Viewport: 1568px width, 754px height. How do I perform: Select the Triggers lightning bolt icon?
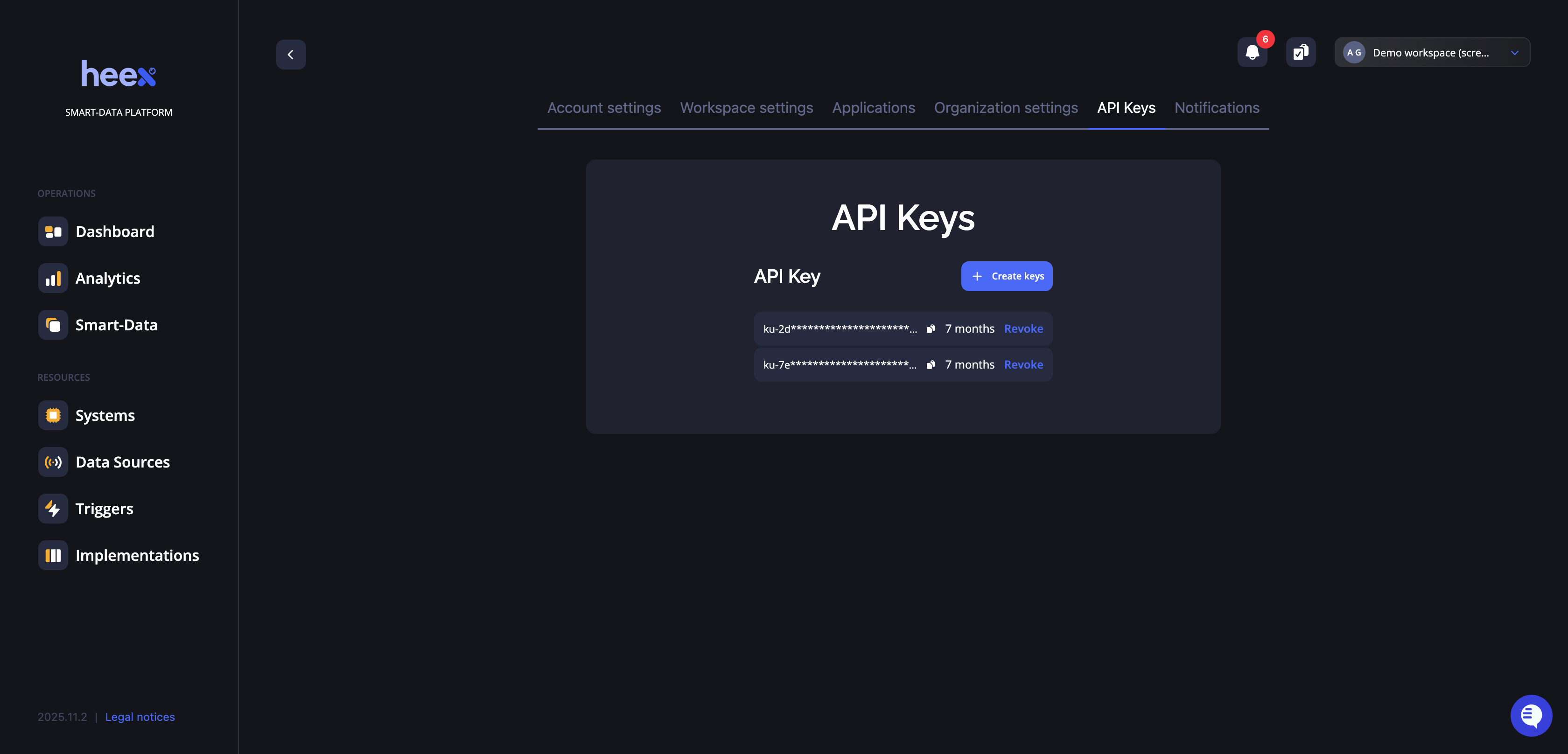[x=53, y=508]
